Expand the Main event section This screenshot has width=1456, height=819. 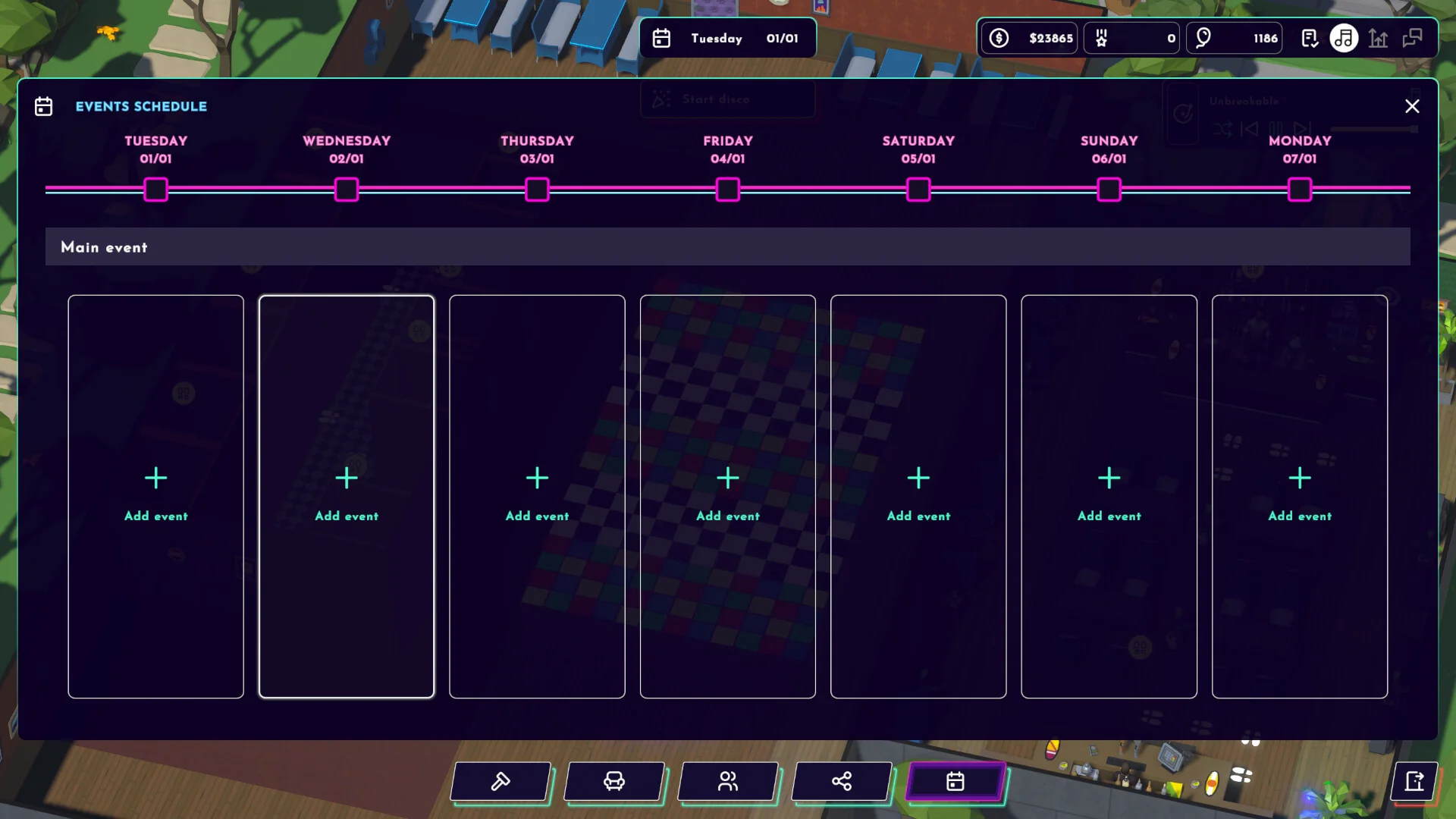[x=104, y=246]
